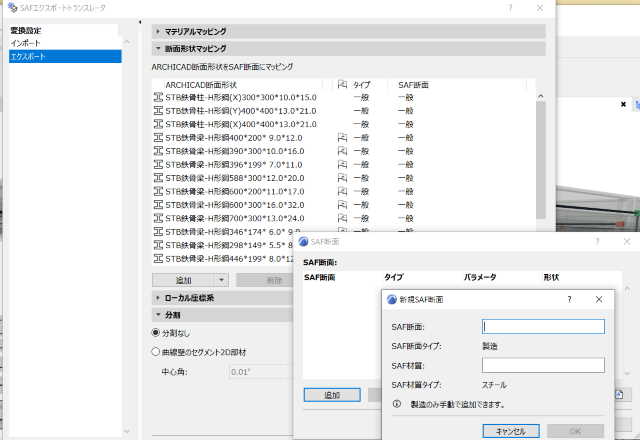Click flag icon in 600*300*16.0*32.0 row
Image resolution: width=640 pixels, height=440 pixels.
point(342,205)
